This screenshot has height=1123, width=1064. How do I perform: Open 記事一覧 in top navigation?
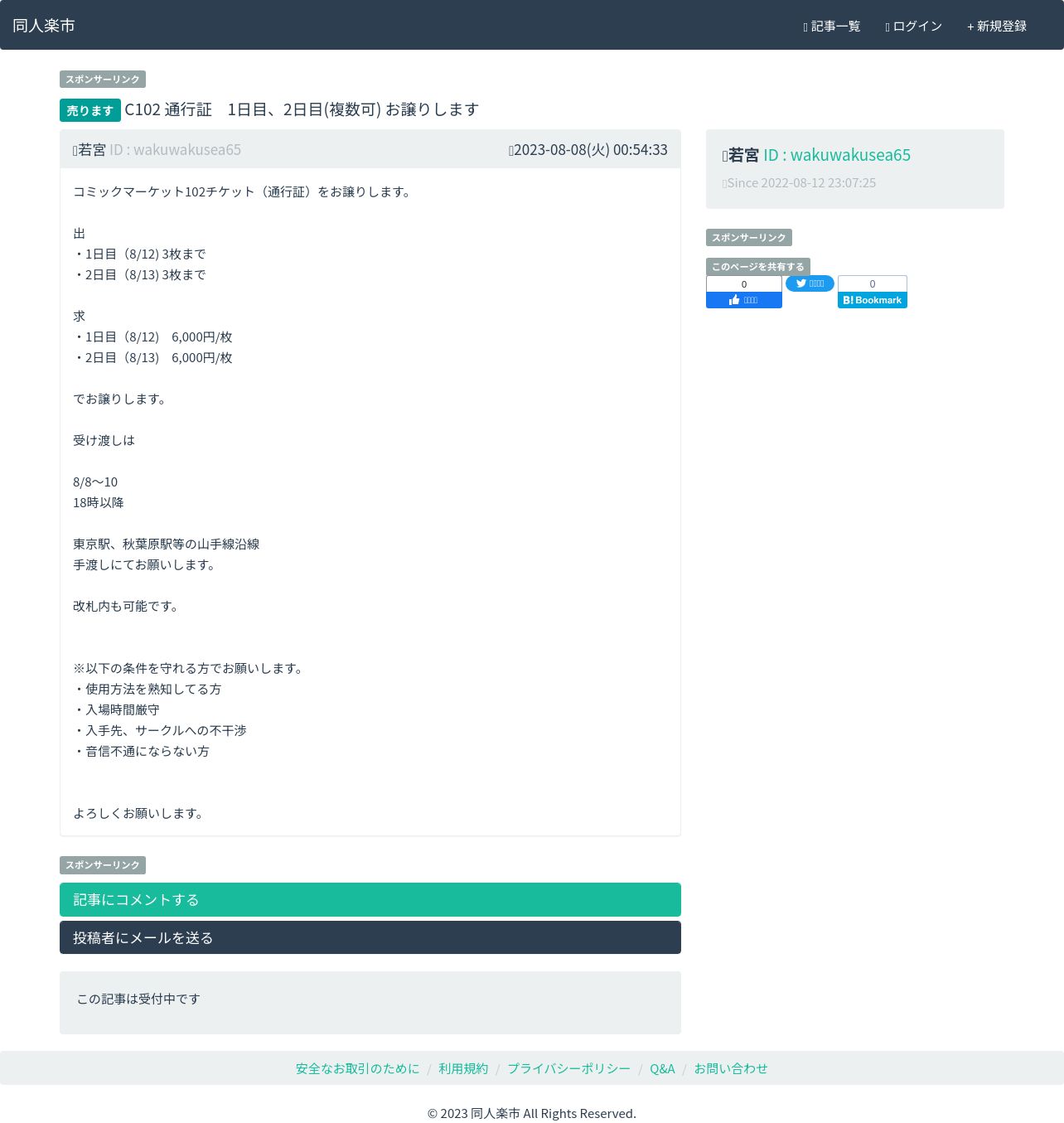pyautogui.click(x=832, y=27)
